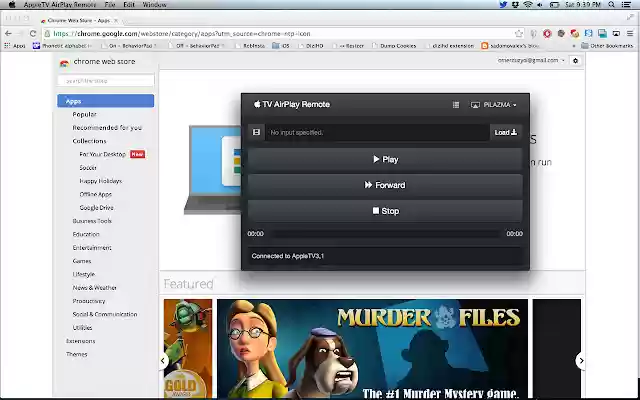Open the Themes section
Screen dimensions: 640x400
point(76,354)
